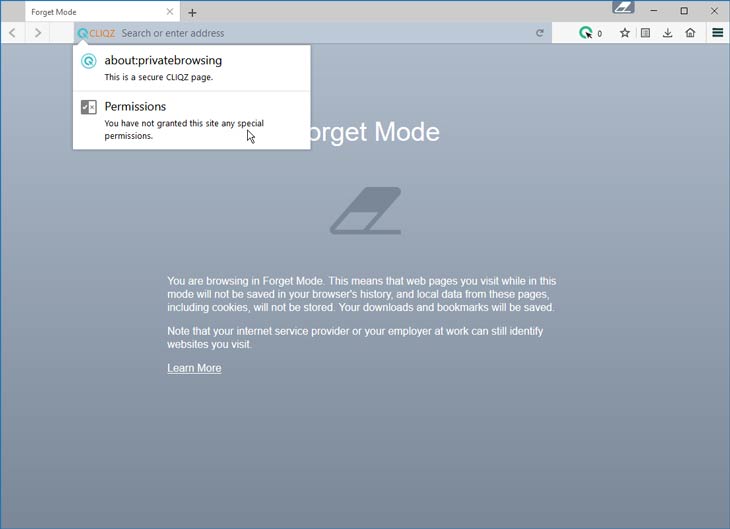Go back to previous page
The image size is (730, 529).
click(13, 33)
